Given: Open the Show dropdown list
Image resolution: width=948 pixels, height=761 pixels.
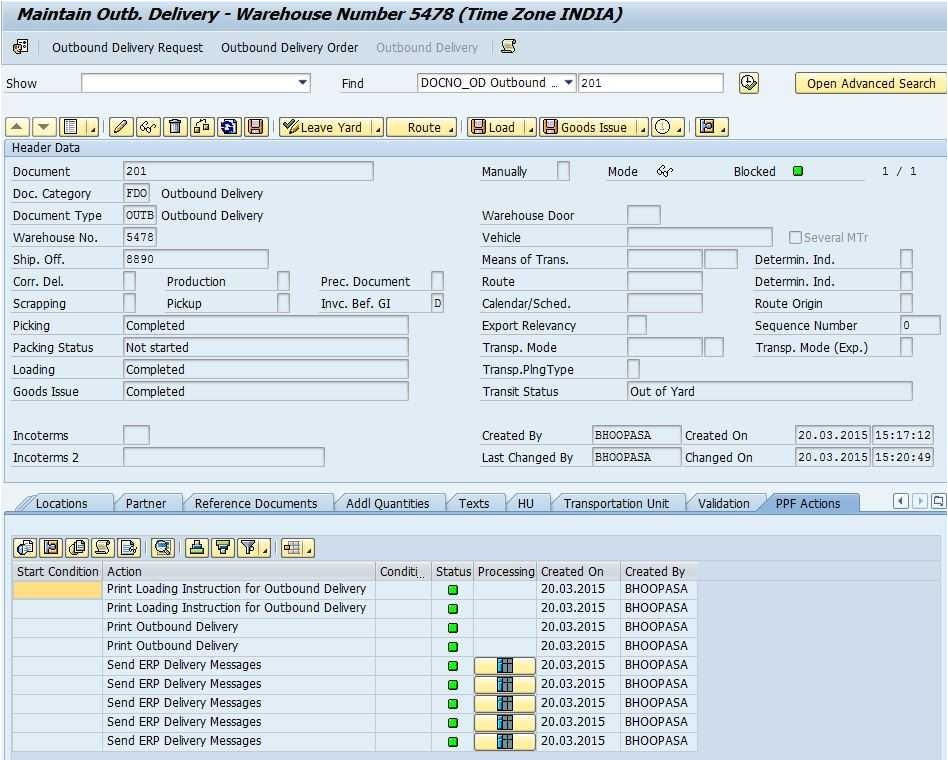Looking at the screenshot, I should [x=302, y=83].
